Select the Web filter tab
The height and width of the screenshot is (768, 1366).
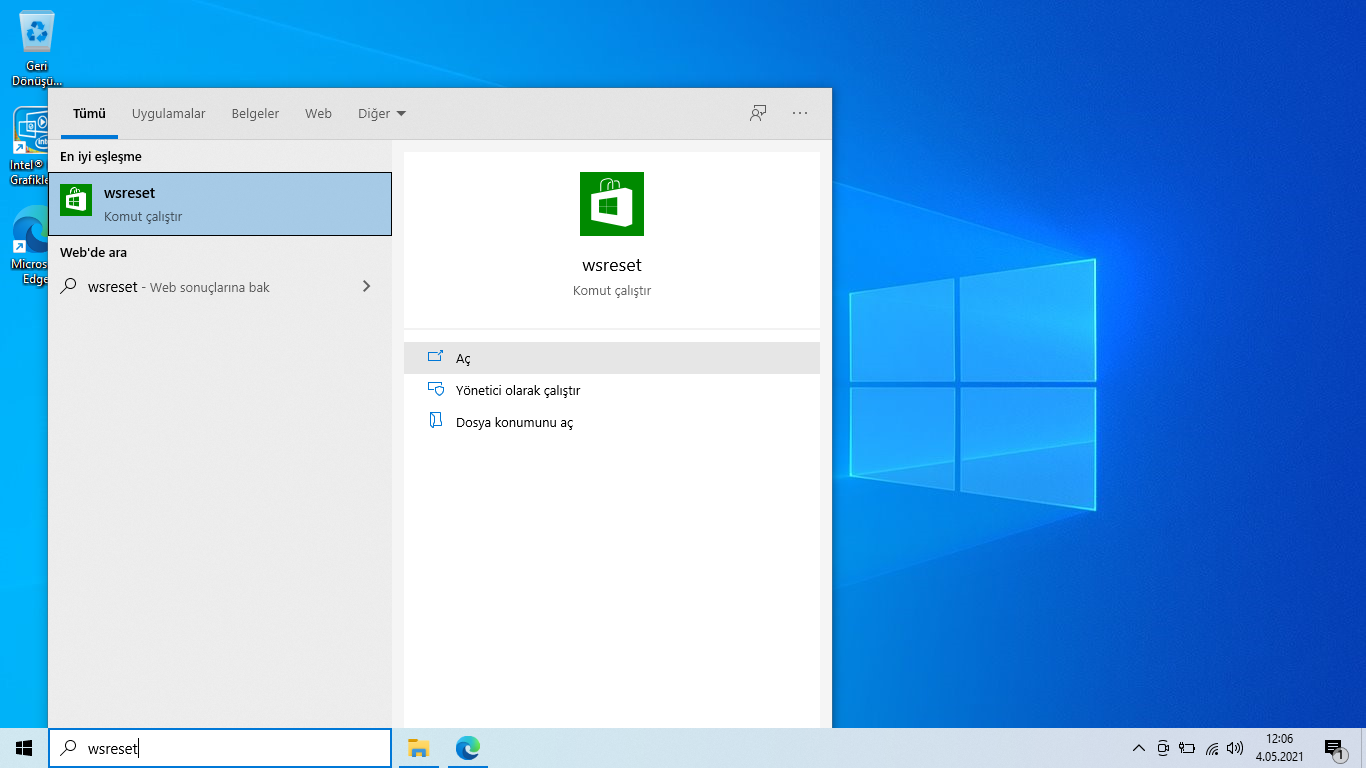318,114
